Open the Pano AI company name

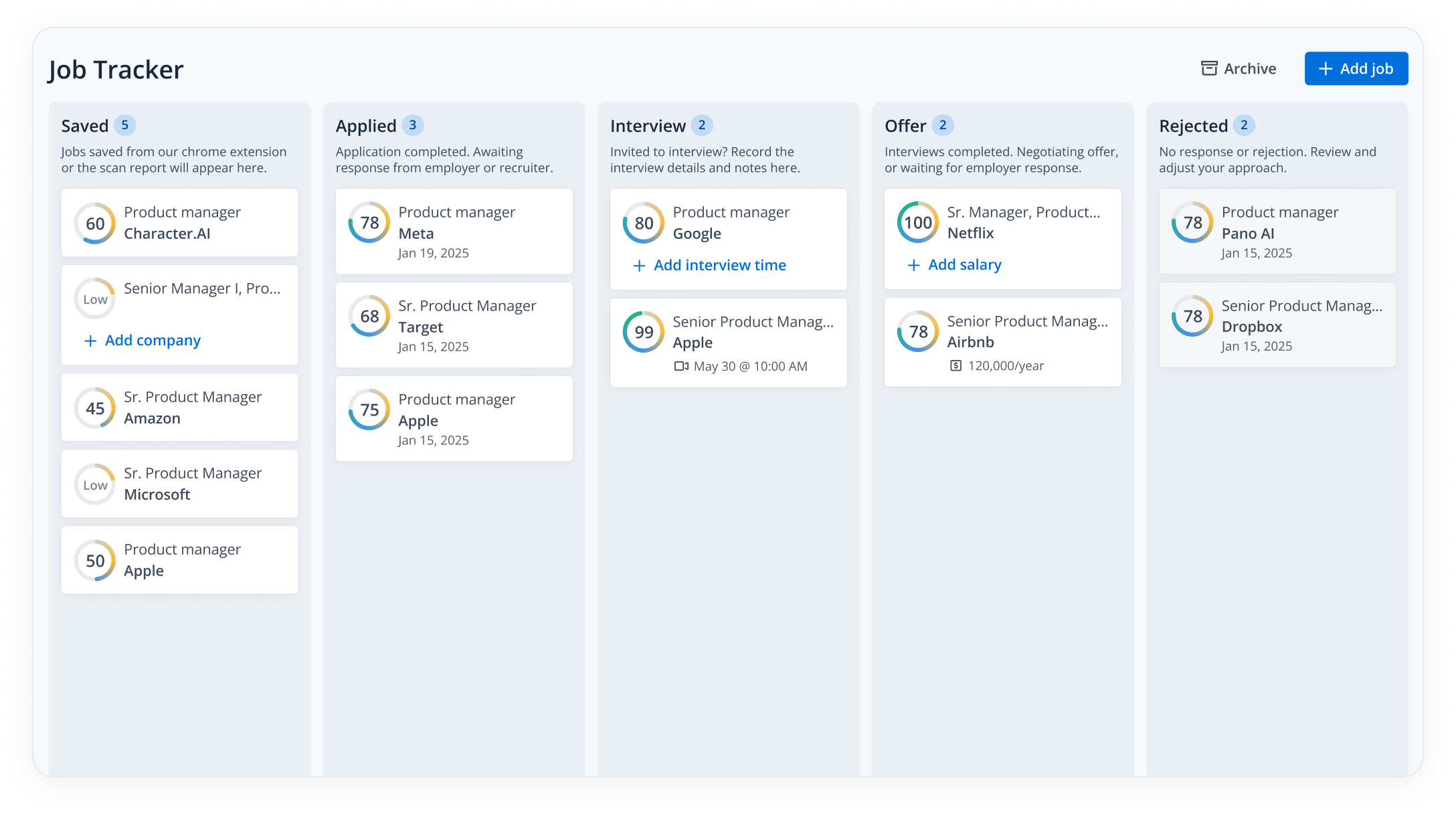coord(1248,234)
